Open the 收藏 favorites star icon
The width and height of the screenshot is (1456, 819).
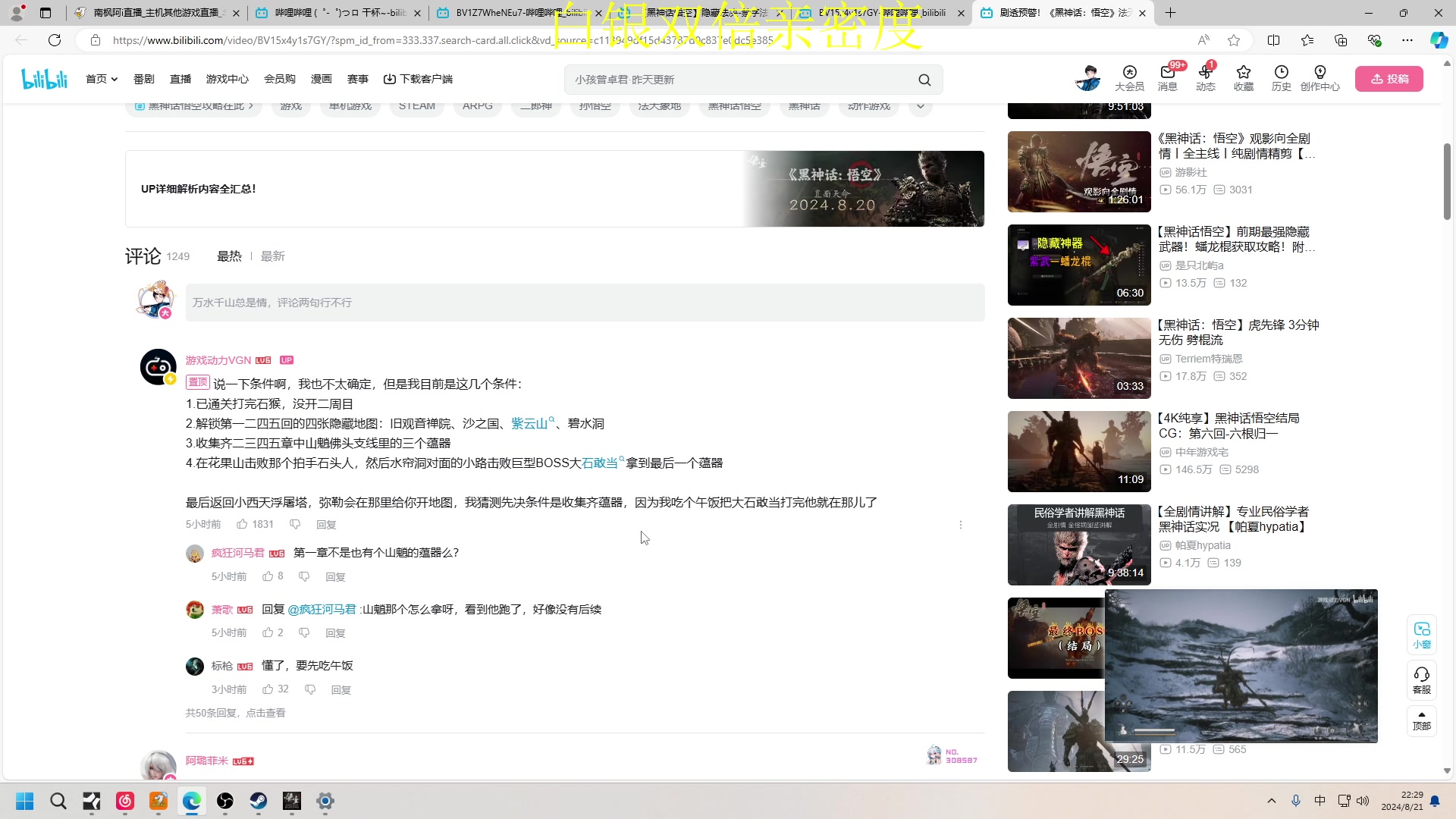pos(1244,78)
